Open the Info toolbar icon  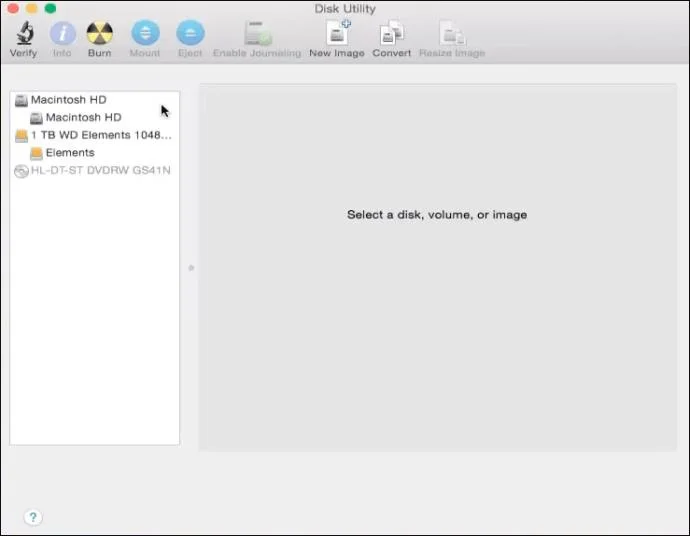pyautogui.click(x=62, y=33)
